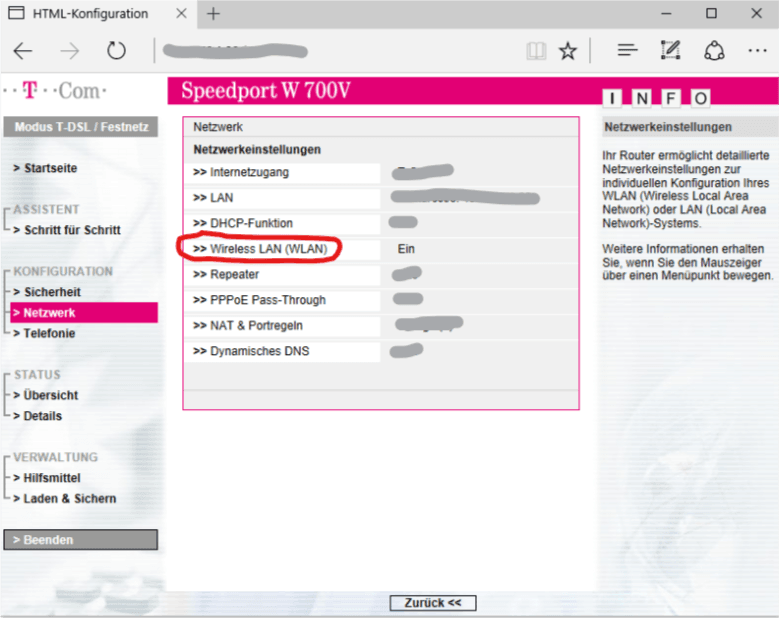779x618 pixels.
Task: Maximize the browser window
Action: [x=711, y=13]
